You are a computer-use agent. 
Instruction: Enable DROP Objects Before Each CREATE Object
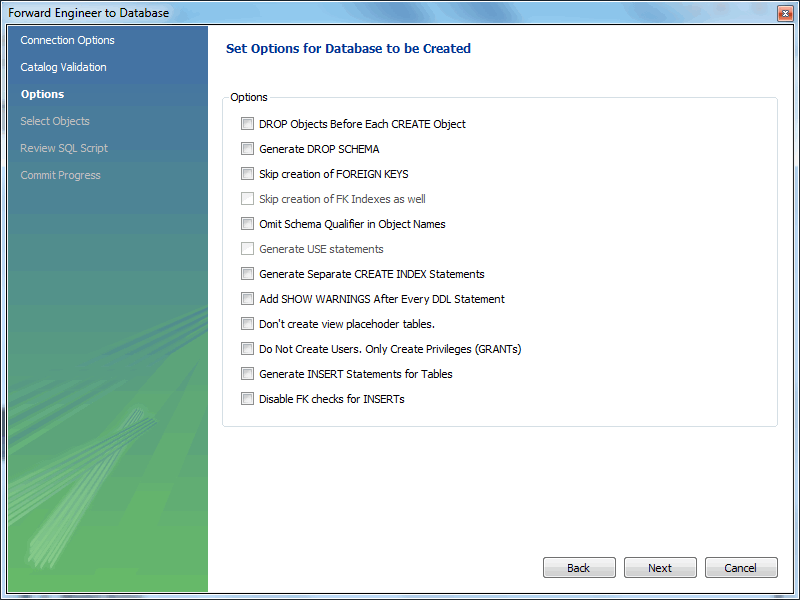point(247,124)
